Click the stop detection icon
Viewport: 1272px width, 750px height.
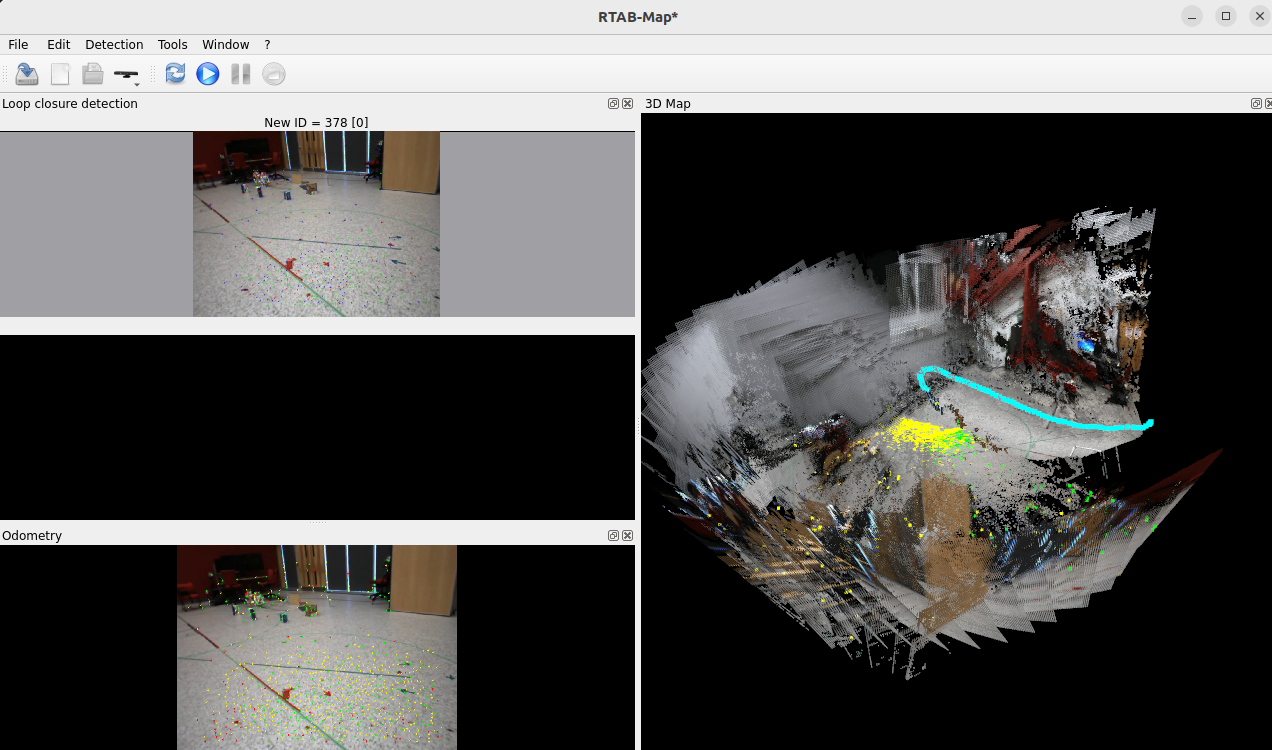[274, 74]
